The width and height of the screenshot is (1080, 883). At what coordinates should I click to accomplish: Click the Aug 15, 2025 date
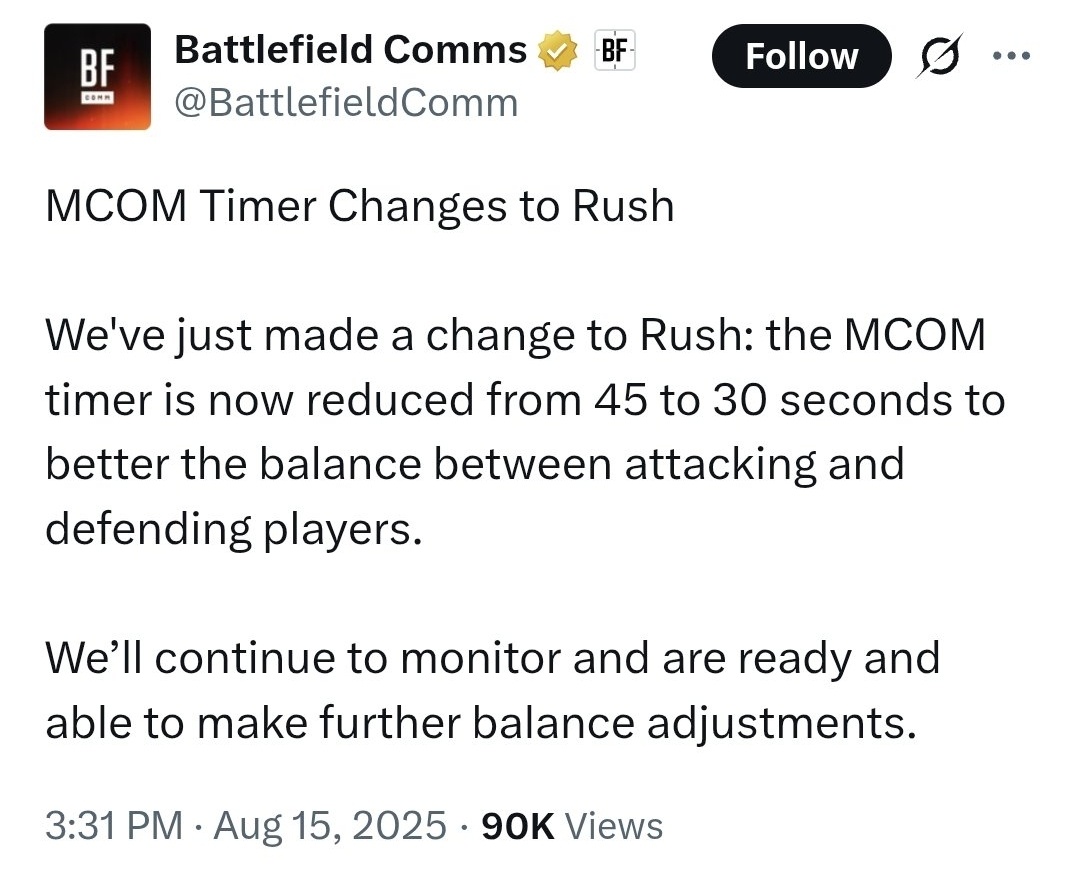[330, 825]
